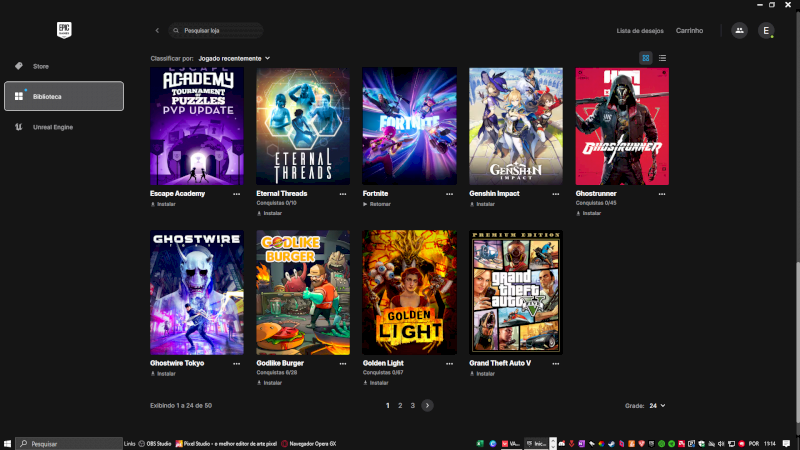Go to next page arrow
800x450 pixels.
click(x=427, y=405)
